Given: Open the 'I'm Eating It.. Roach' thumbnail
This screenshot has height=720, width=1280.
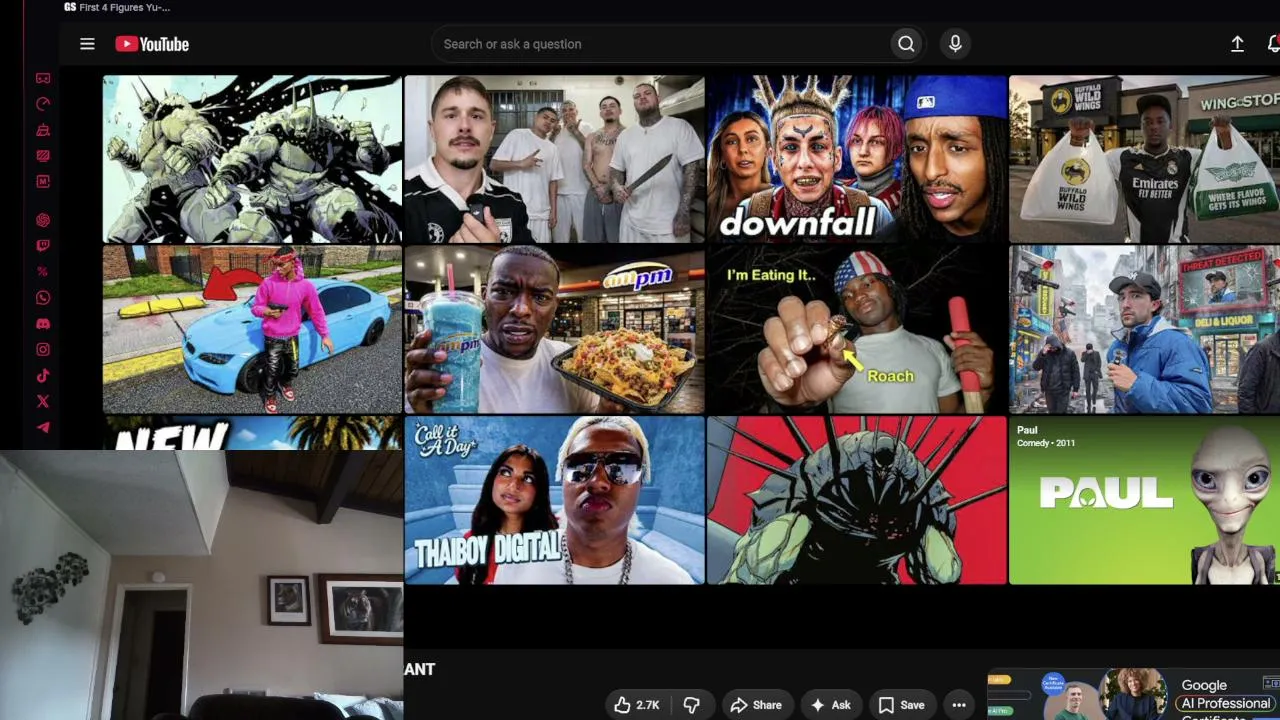Looking at the screenshot, I should (x=857, y=330).
